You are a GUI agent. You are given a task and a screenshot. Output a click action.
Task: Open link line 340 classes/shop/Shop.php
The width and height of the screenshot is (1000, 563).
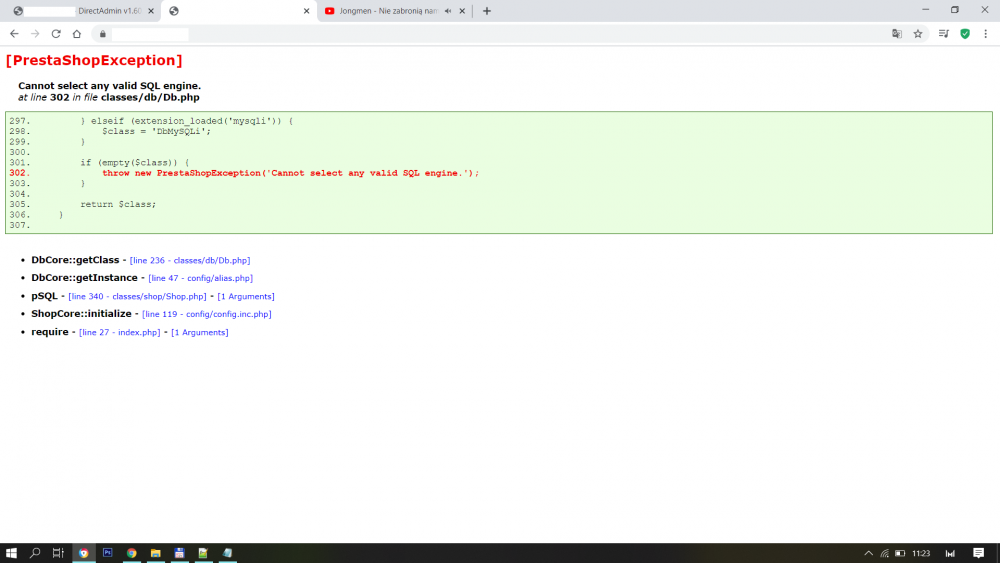click(x=137, y=296)
